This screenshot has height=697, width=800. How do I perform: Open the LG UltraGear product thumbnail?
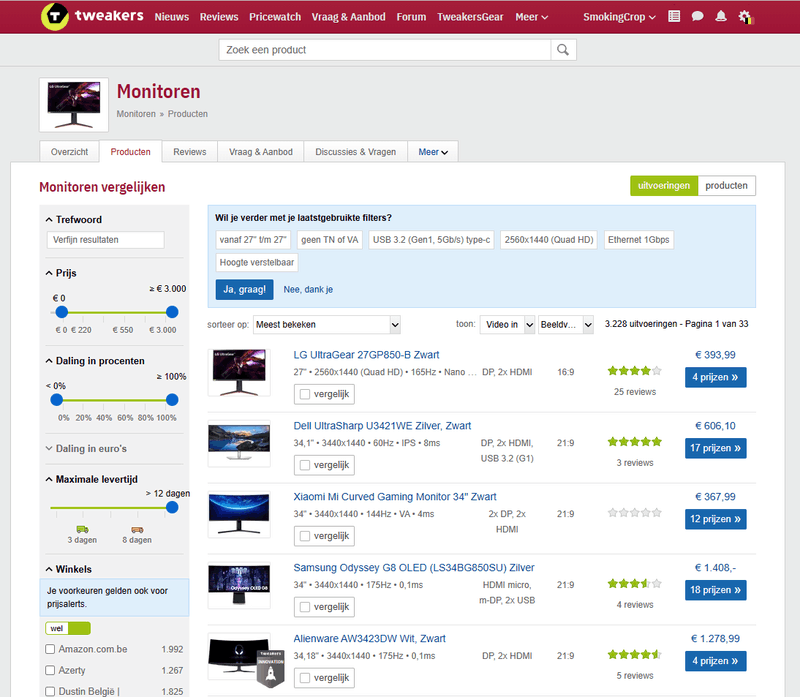(239, 372)
